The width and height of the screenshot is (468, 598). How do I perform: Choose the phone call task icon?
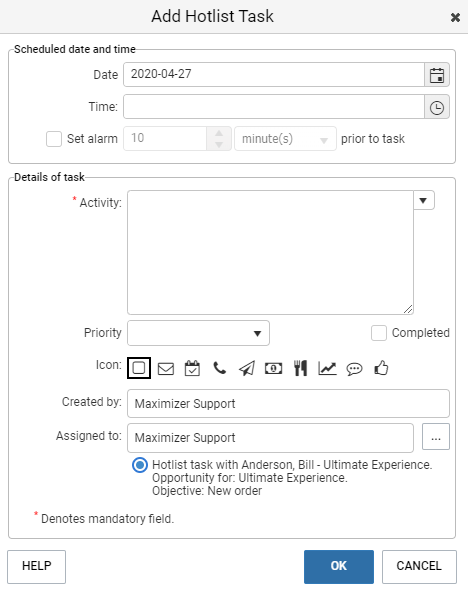(220, 368)
